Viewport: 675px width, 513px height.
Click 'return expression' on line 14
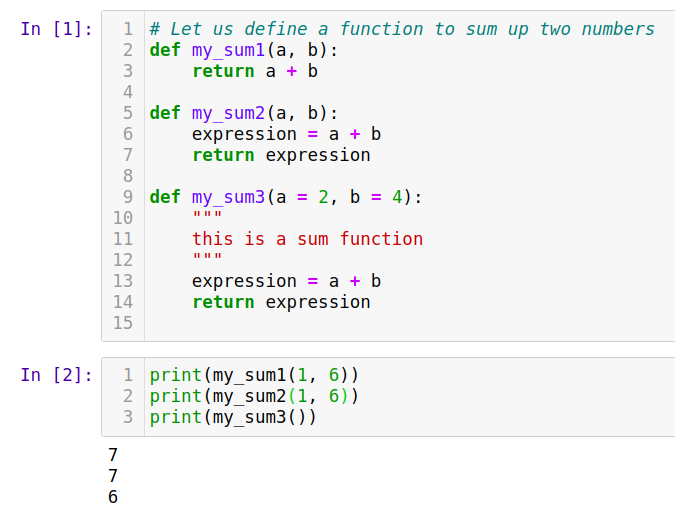(281, 302)
